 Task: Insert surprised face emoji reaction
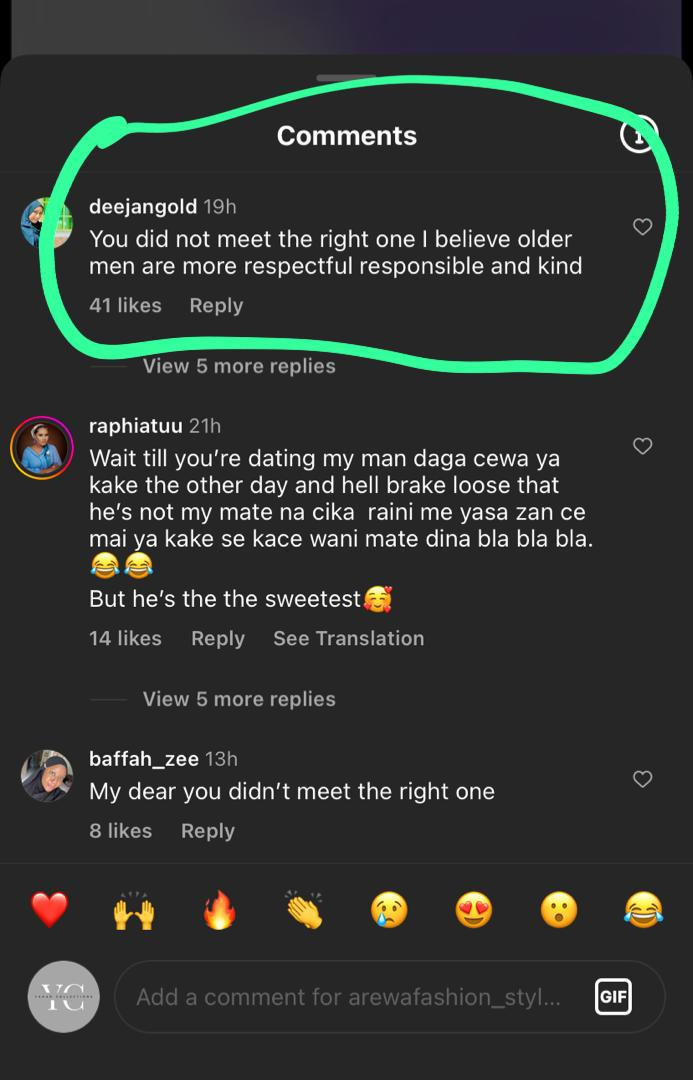558,910
